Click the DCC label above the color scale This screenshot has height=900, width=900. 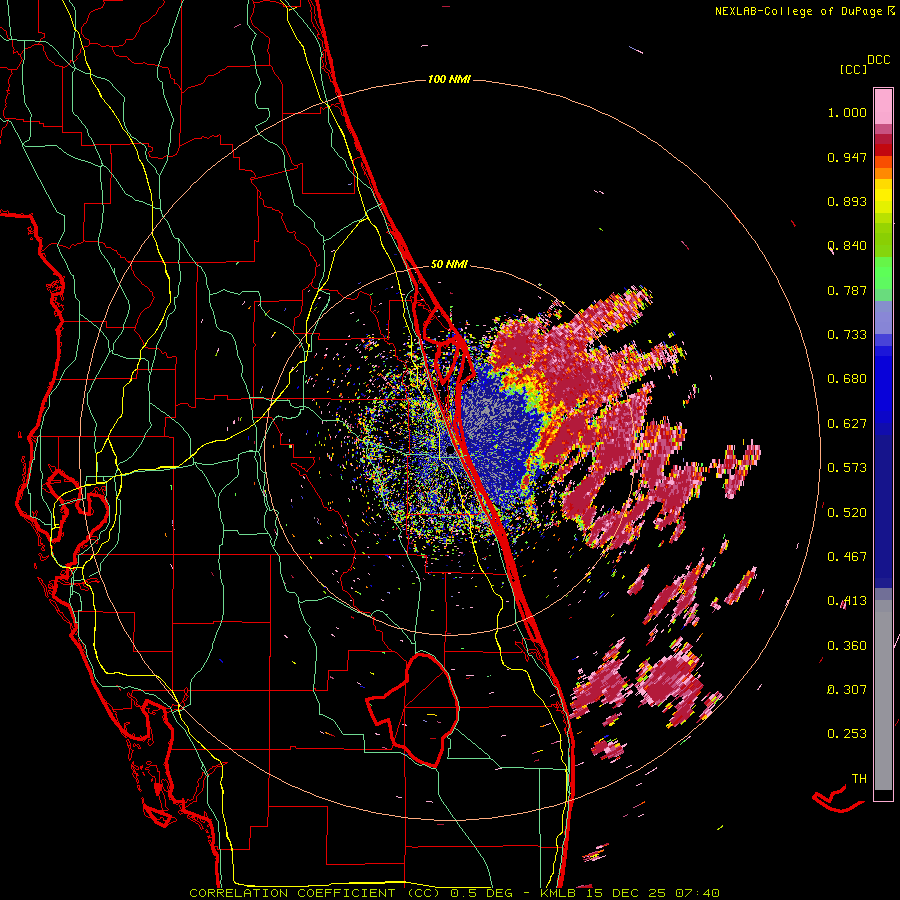coord(878,60)
